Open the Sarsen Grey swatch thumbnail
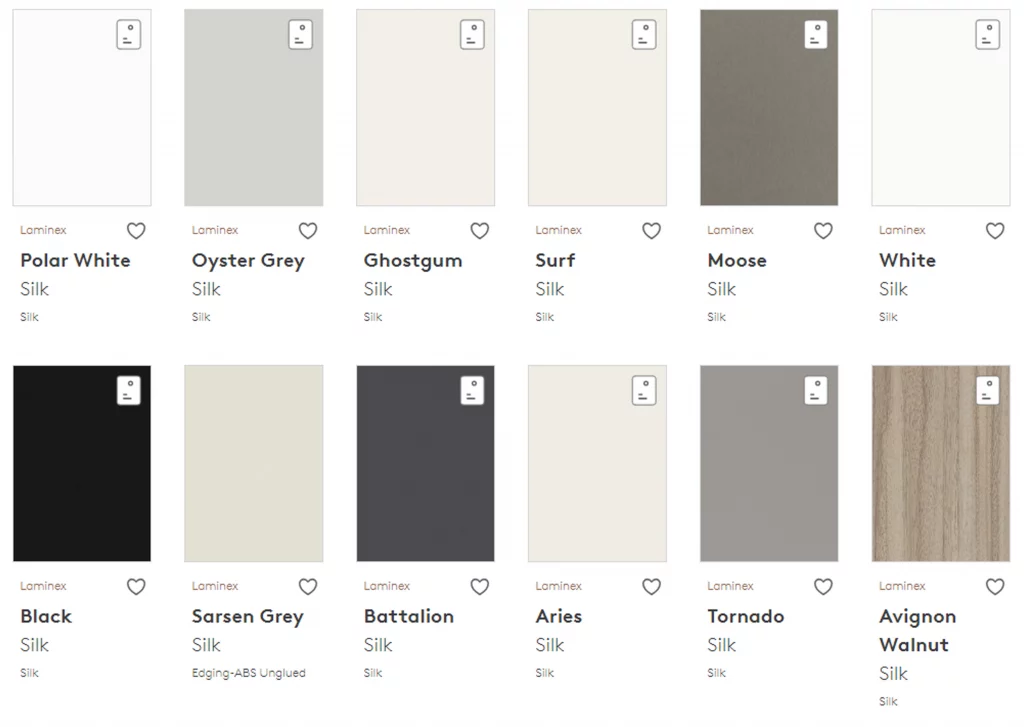The height and width of the screenshot is (727, 1024). 253,463
